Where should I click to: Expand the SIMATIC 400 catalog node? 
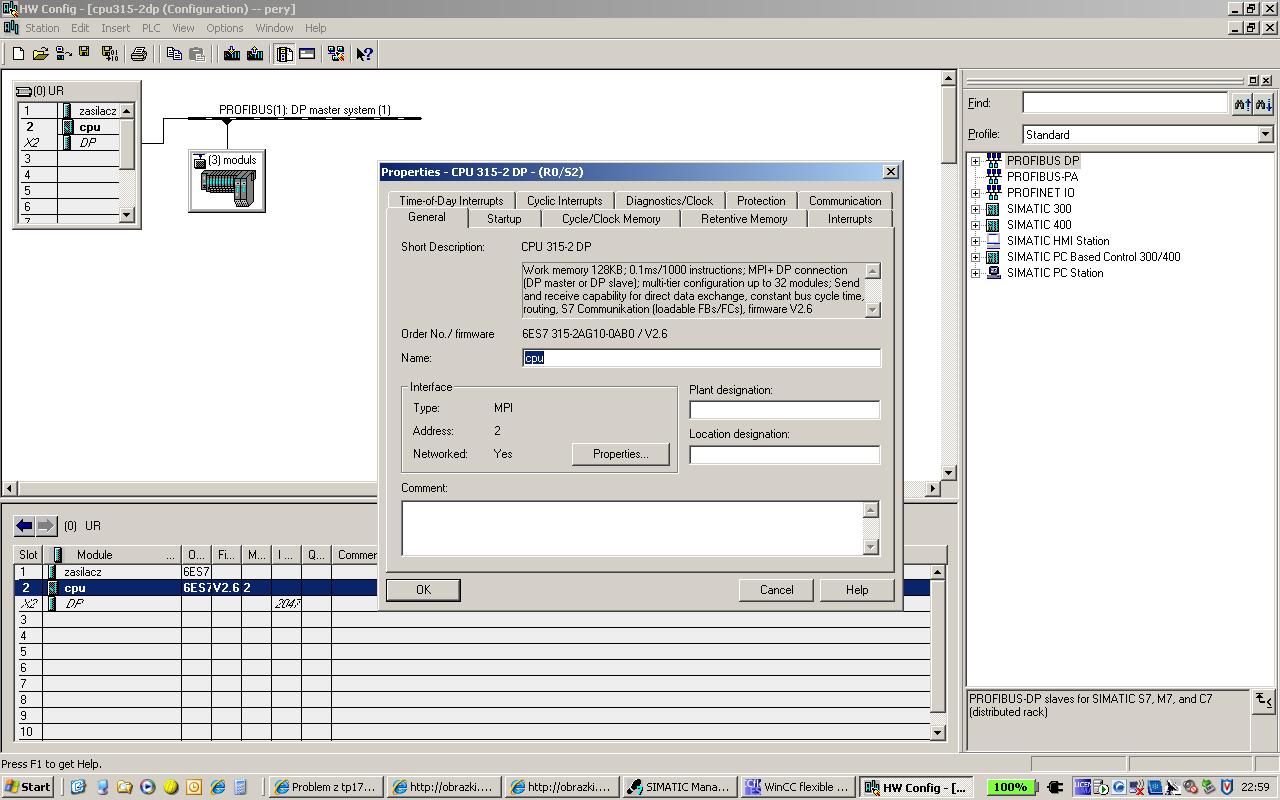pyautogui.click(x=975, y=225)
